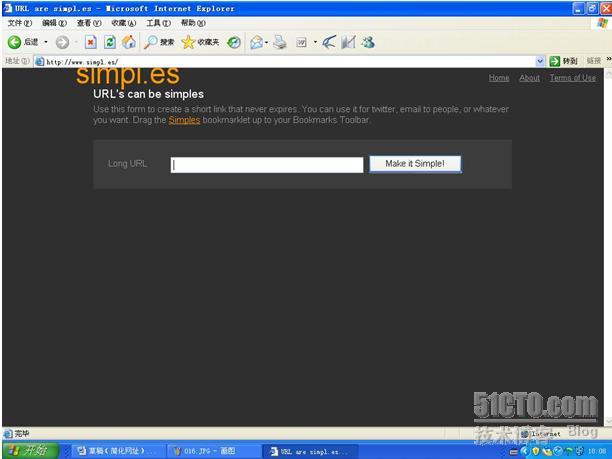Expand the address bar dropdown arrow
Image resolution: width=612 pixels, height=459 pixels.
point(540,61)
